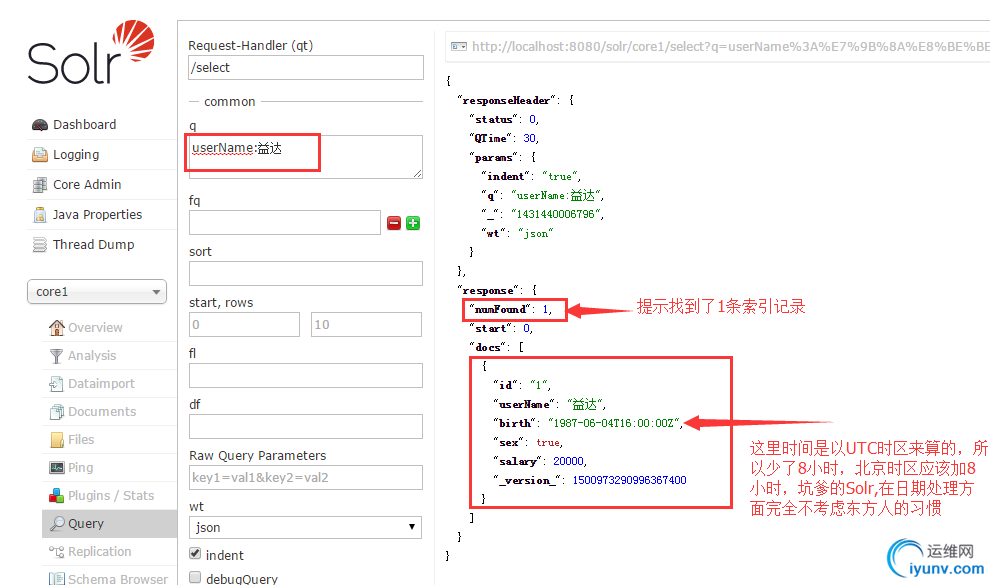
Task: Click the start field showing 0
Action: pyautogui.click(x=244, y=324)
